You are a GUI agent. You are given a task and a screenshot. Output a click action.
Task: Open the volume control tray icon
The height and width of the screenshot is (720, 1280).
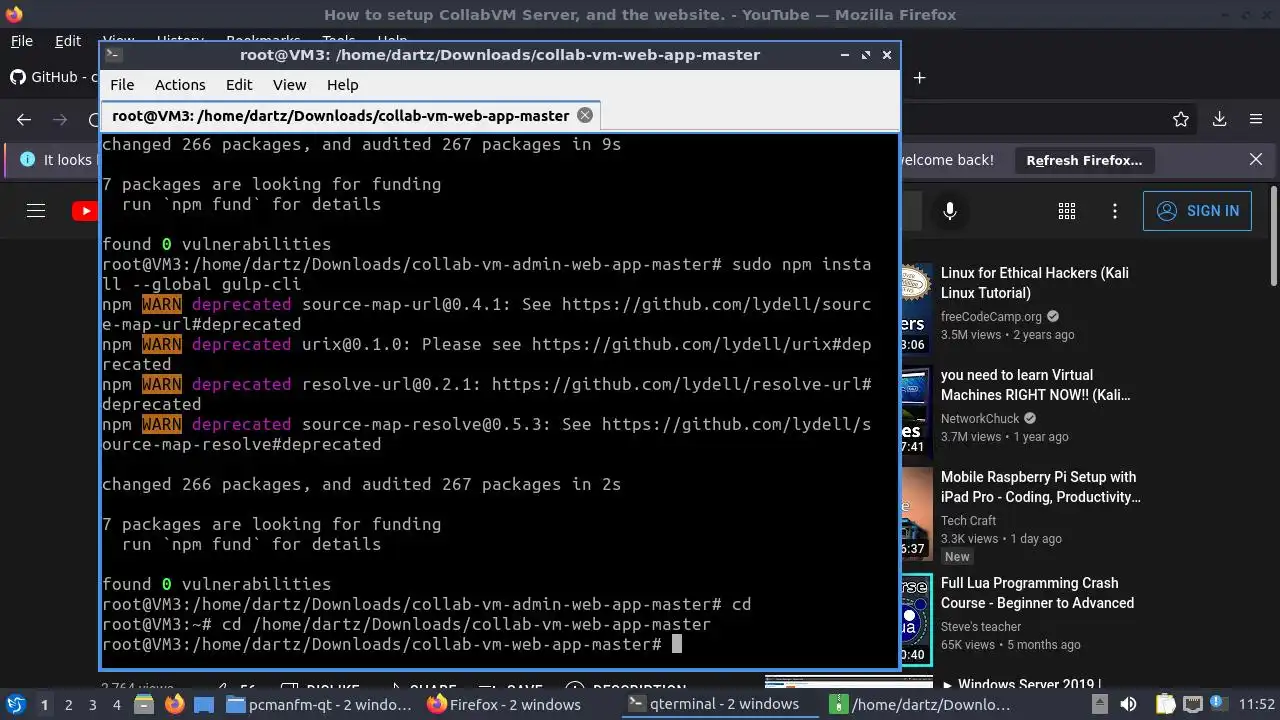tap(1128, 705)
